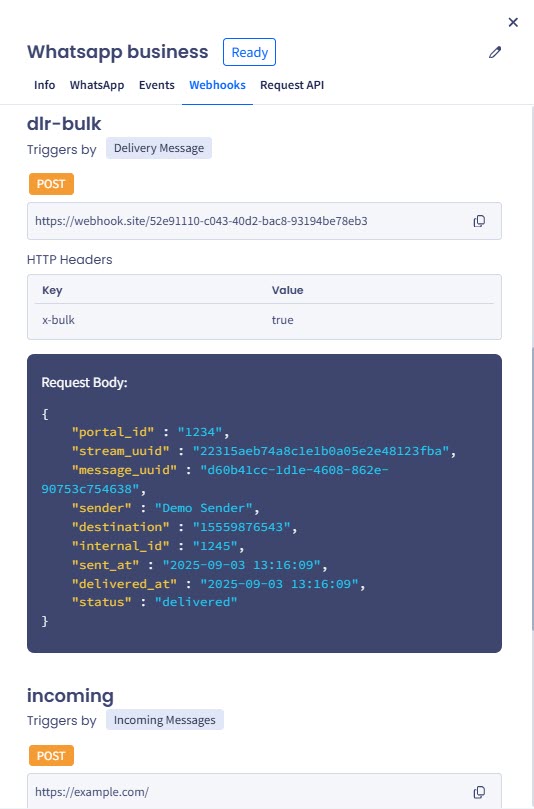The image size is (534, 809).
Task: Click the Key column header
Action: (52, 290)
